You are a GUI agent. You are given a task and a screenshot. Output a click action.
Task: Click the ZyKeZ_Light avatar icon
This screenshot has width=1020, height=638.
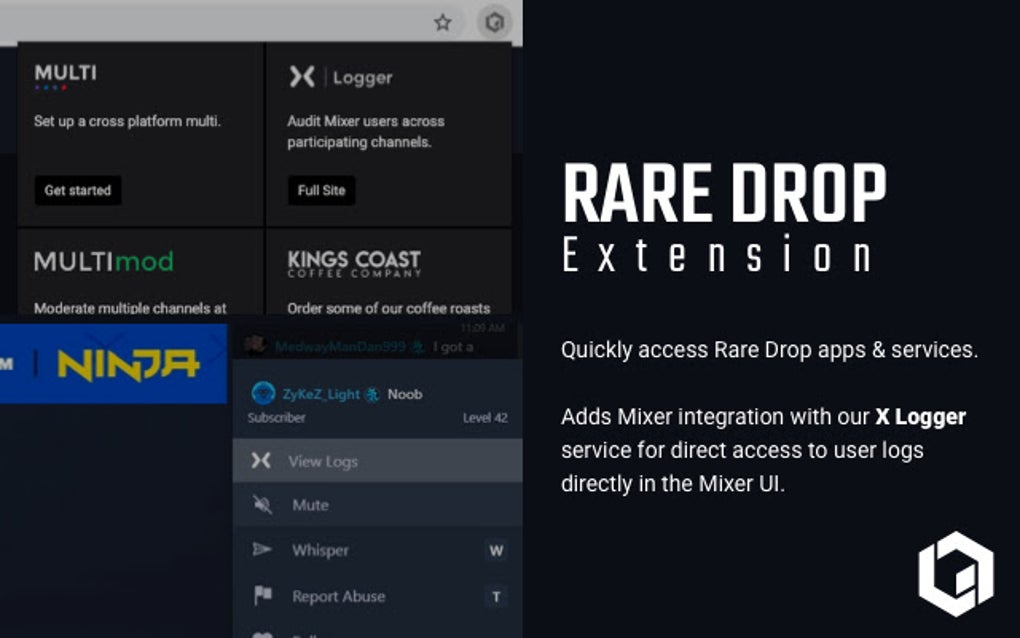(x=263, y=393)
